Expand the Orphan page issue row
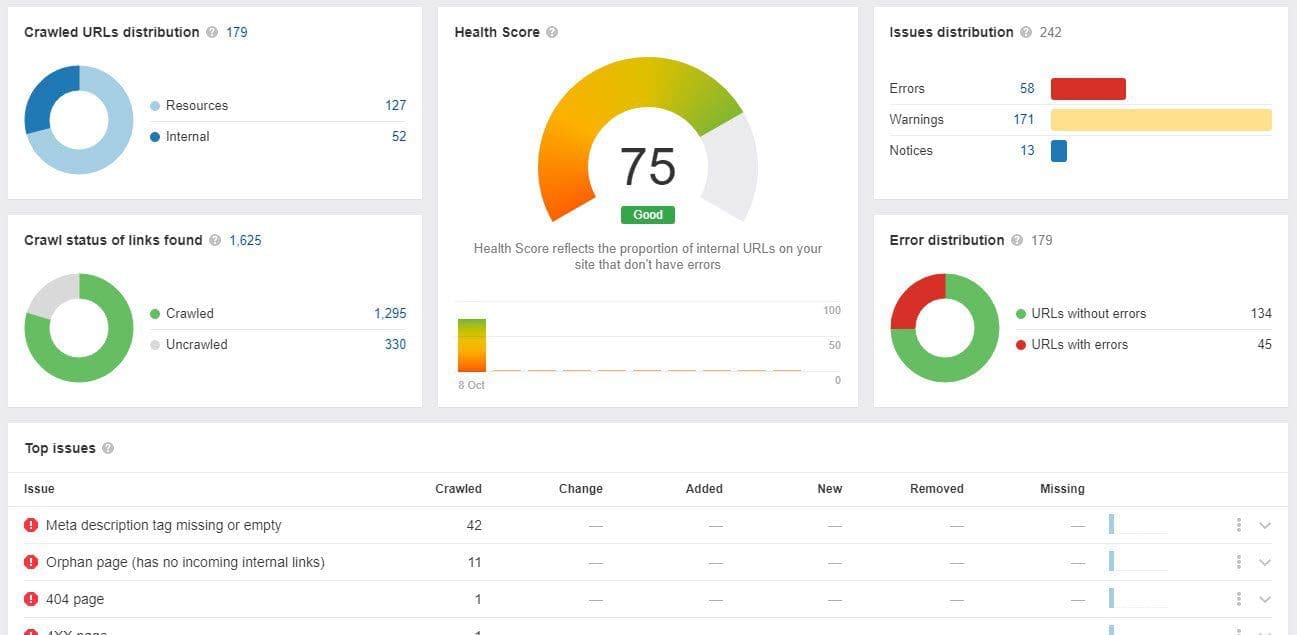 coord(1265,562)
